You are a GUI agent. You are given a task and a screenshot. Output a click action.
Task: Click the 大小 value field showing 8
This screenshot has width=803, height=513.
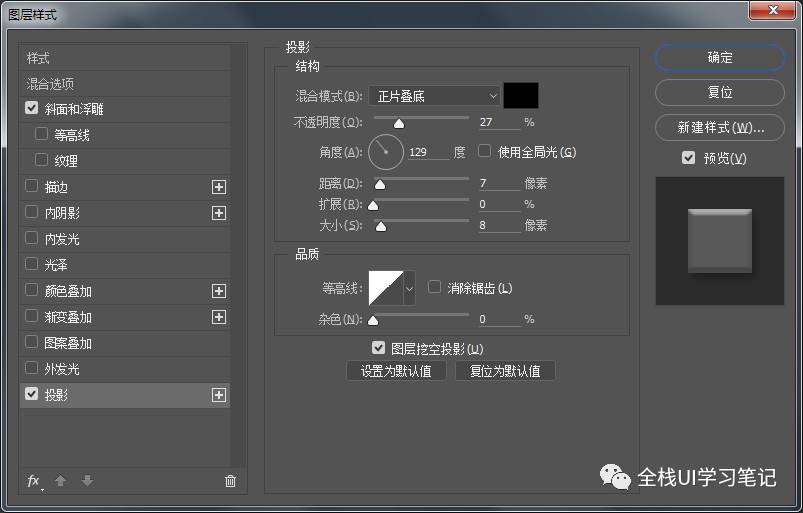point(499,225)
